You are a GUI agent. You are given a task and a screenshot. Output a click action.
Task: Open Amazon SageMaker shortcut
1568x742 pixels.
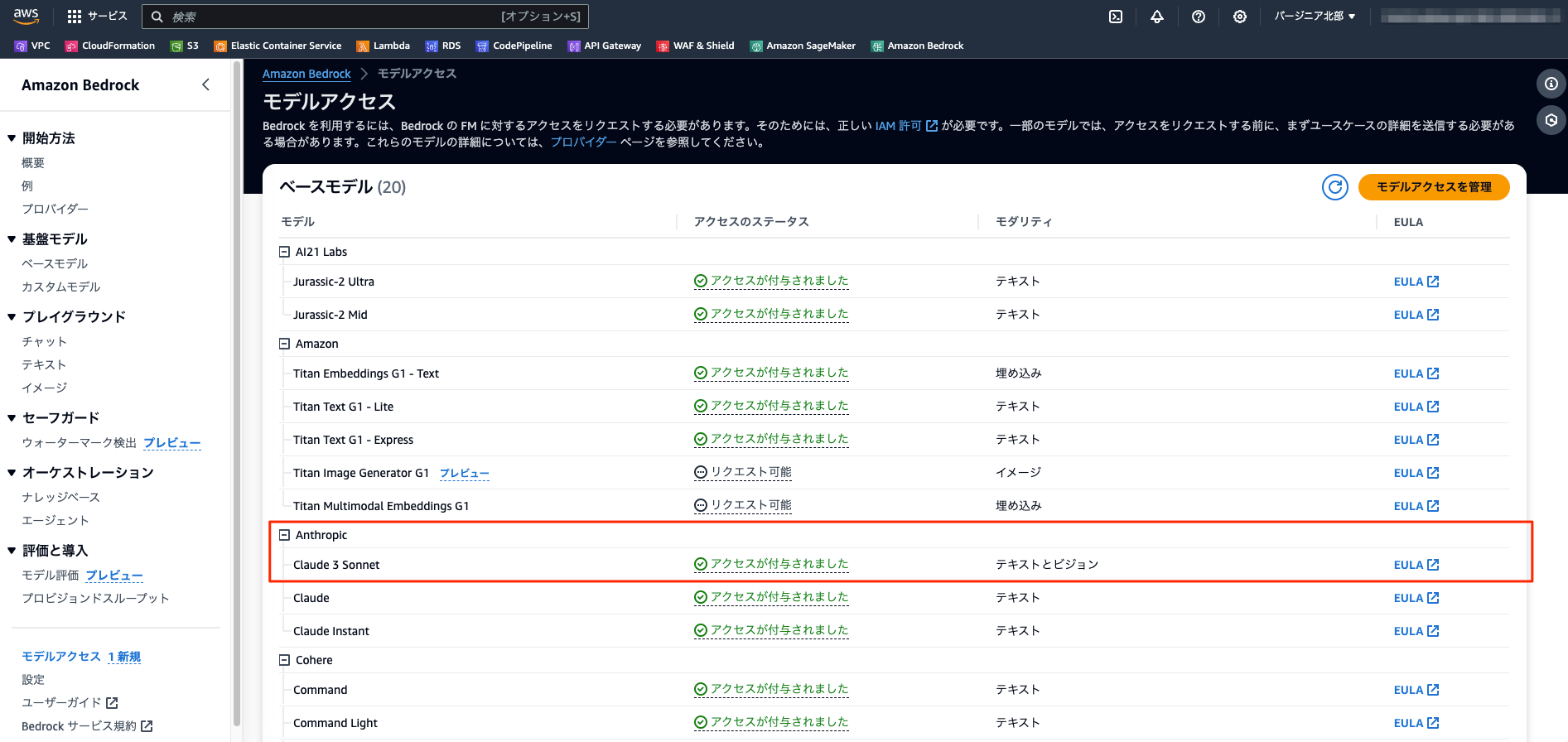[x=803, y=46]
